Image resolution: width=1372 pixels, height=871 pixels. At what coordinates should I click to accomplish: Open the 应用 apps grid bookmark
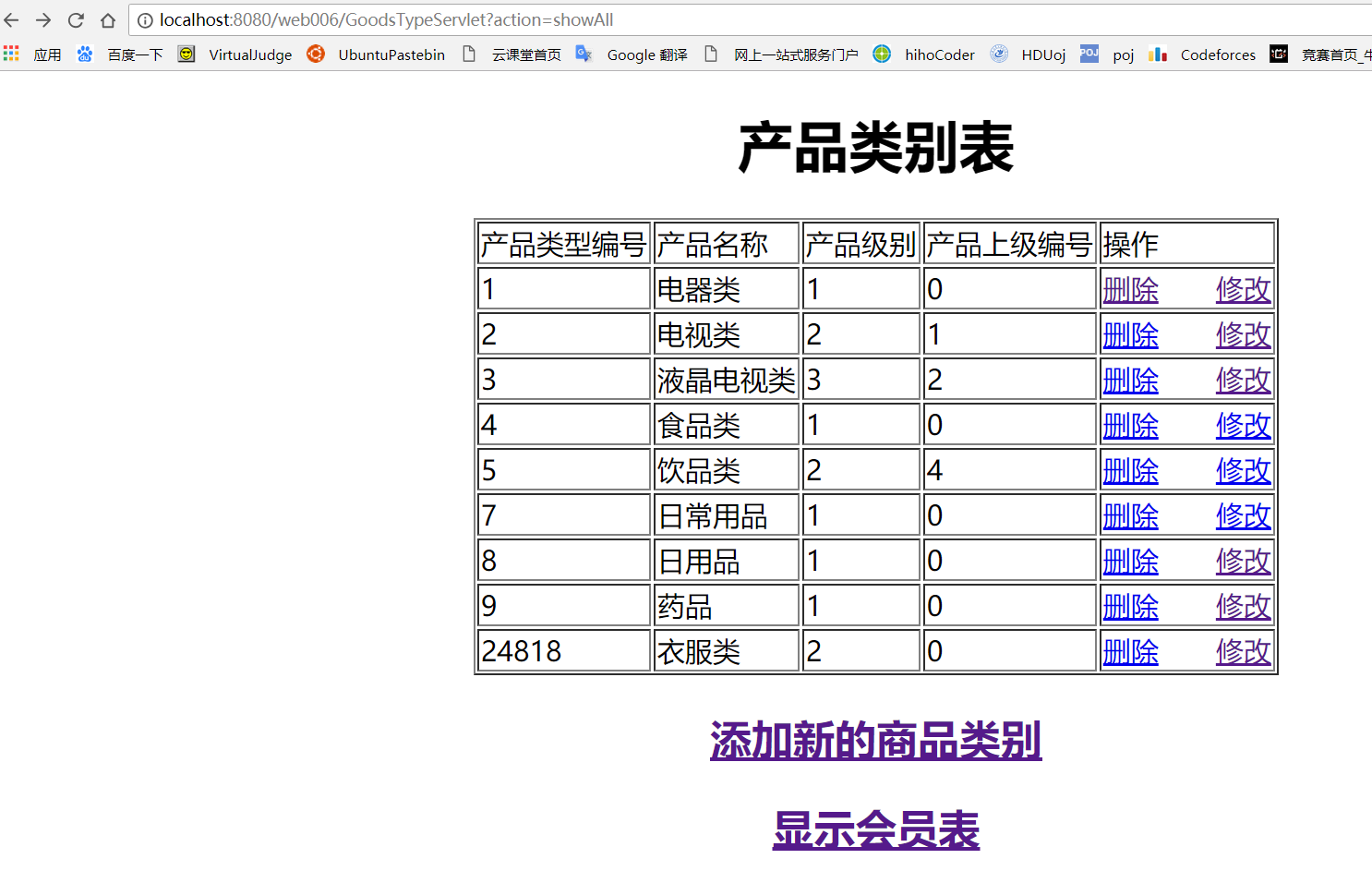coord(32,54)
